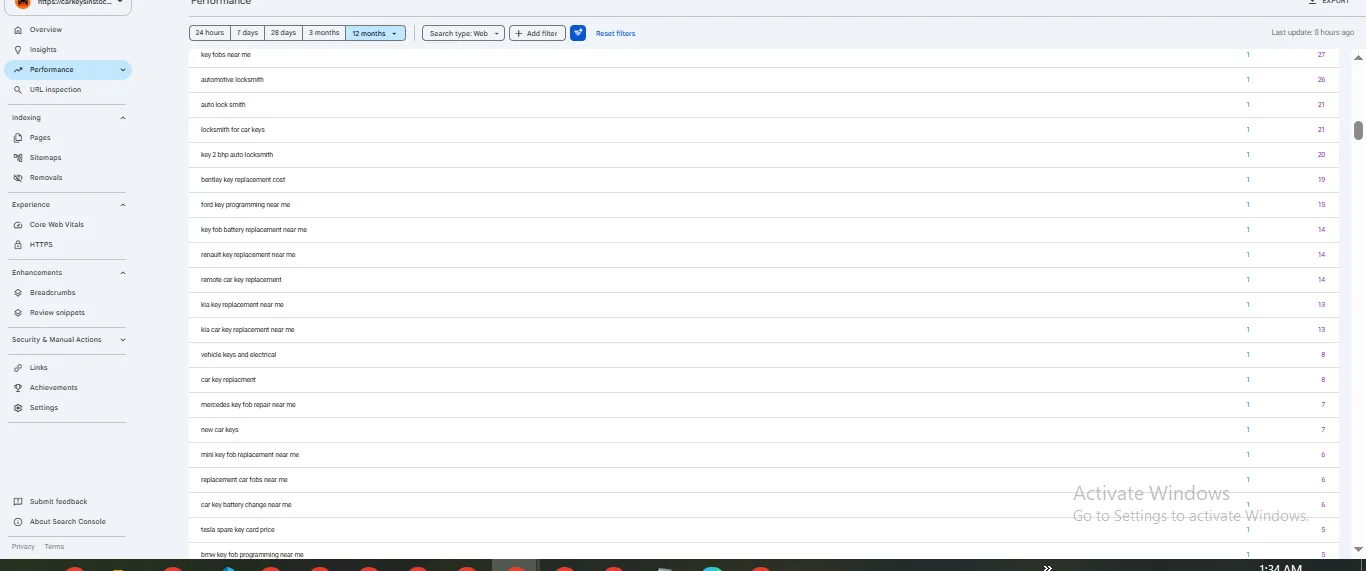This screenshot has width=1366, height=571.
Task: Select query 'mini key fob replacement near me'
Action: point(250,455)
